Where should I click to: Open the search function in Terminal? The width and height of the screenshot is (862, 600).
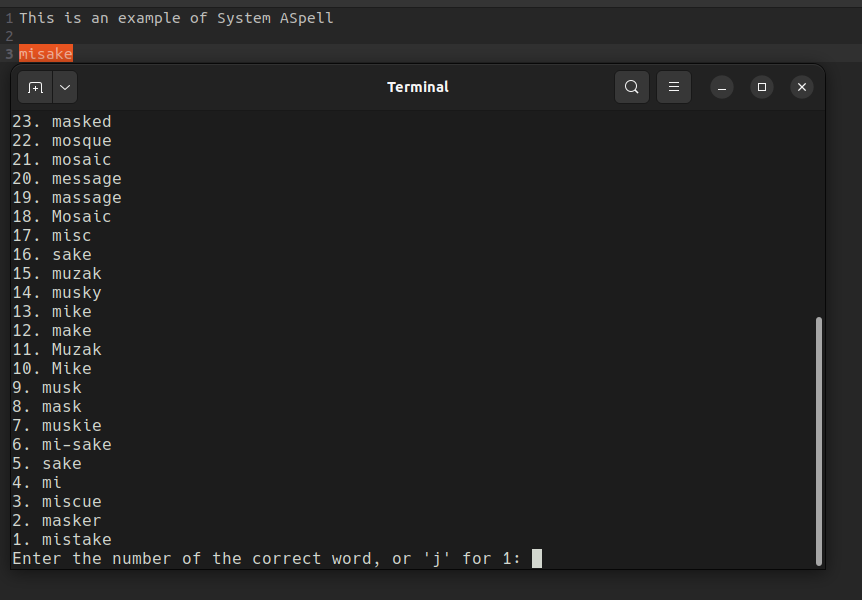click(632, 87)
